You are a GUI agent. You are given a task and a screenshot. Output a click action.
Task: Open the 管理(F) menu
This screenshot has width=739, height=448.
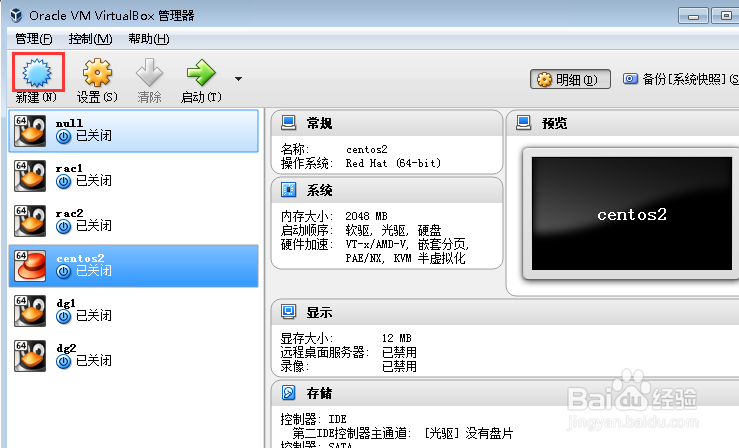33,39
